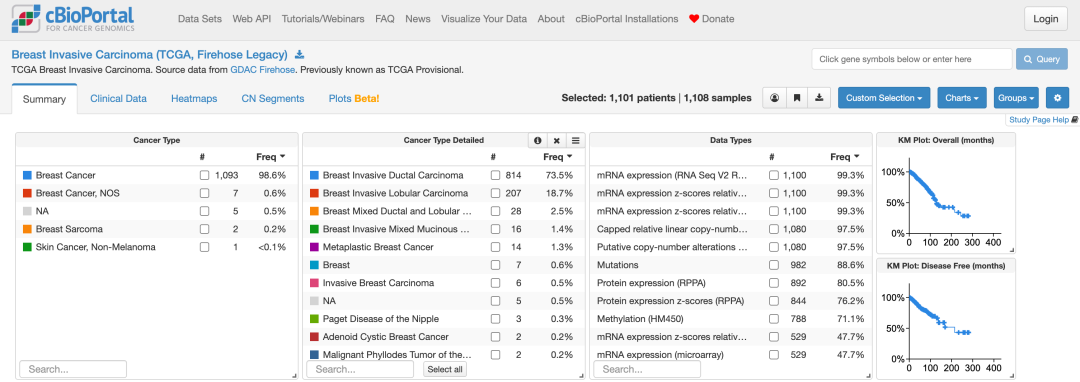Open cBioPortal Installations link
The image size is (1080, 382).
click(x=627, y=19)
